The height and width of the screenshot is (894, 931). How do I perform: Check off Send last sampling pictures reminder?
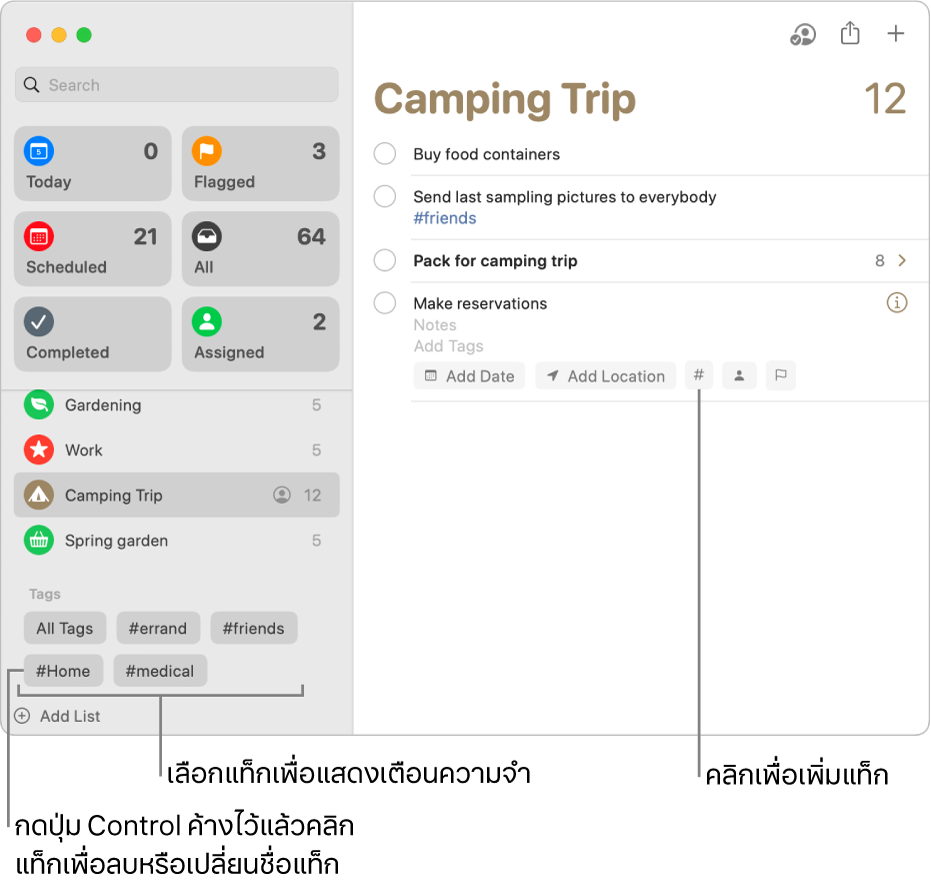coord(385,197)
